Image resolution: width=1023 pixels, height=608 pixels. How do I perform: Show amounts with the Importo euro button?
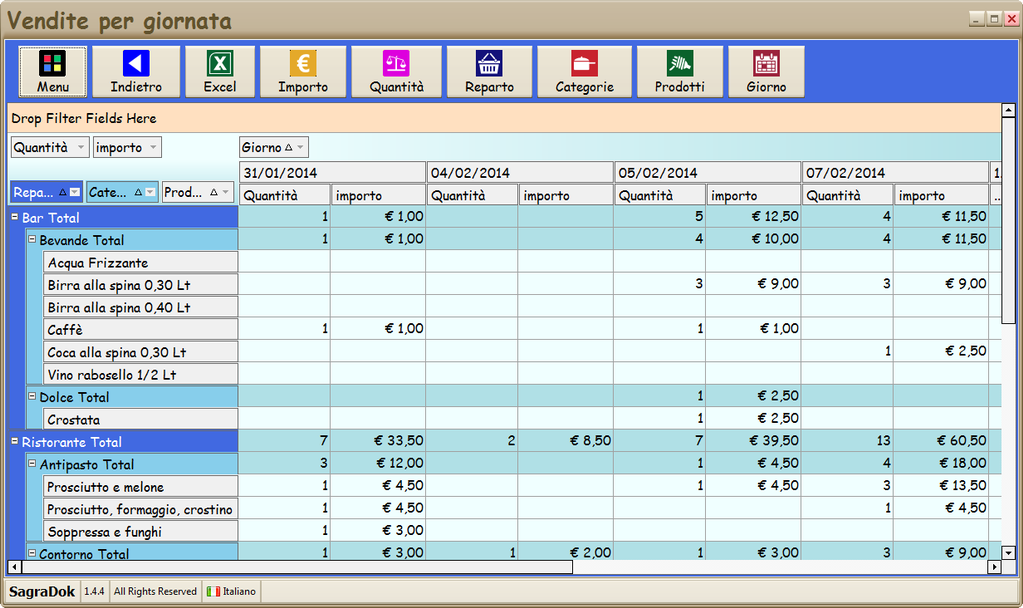coord(303,72)
